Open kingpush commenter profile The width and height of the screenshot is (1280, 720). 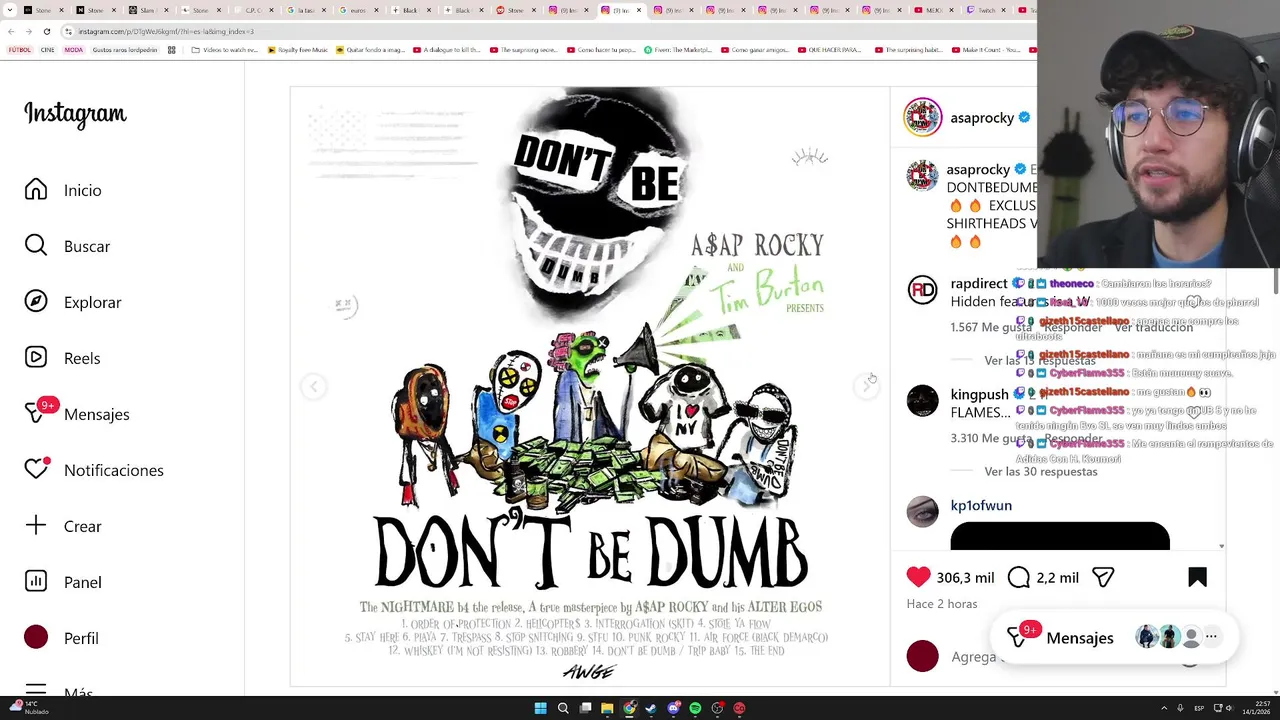click(979, 394)
